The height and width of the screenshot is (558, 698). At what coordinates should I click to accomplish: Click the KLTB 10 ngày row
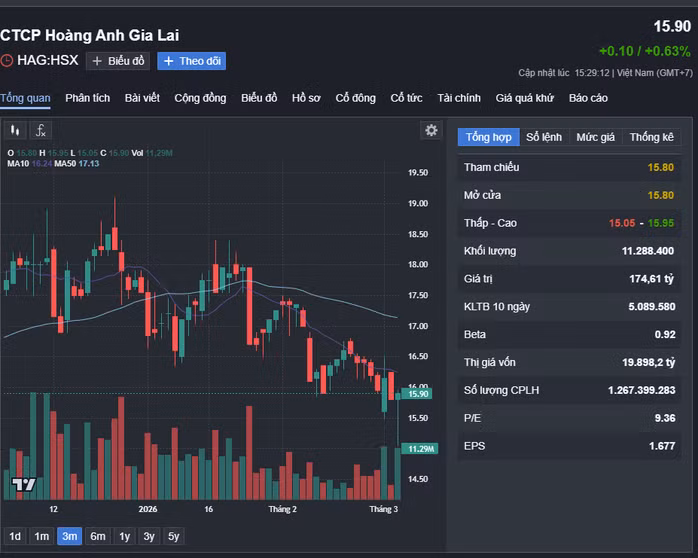click(x=569, y=307)
